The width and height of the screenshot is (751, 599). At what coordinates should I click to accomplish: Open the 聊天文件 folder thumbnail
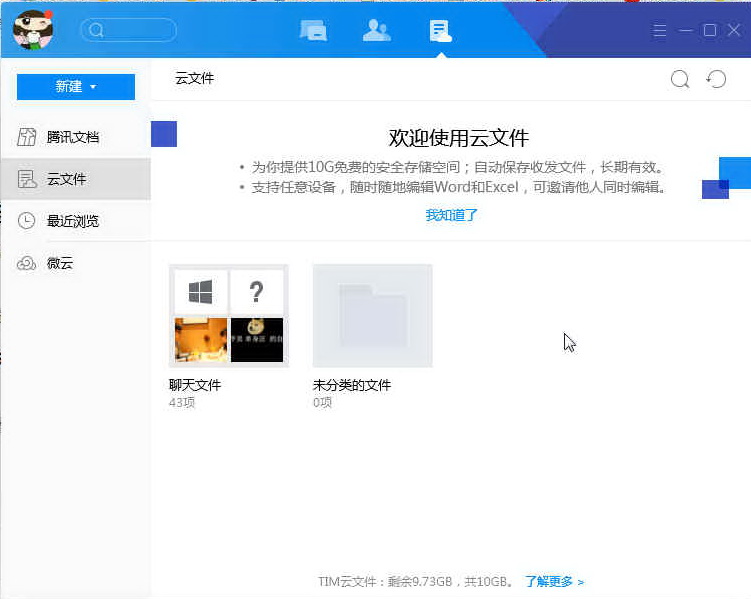click(x=228, y=316)
